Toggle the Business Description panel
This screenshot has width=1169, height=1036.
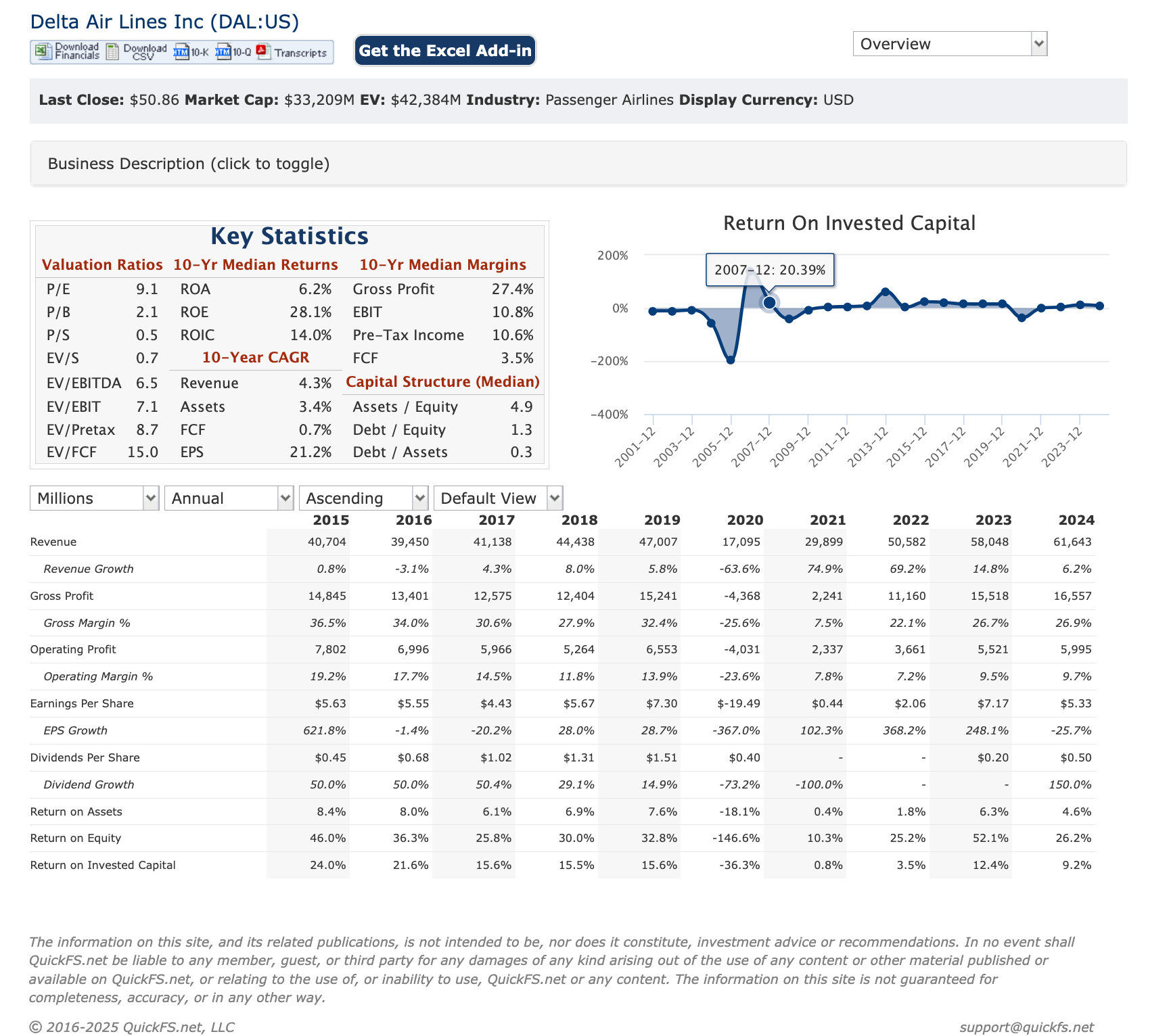578,164
